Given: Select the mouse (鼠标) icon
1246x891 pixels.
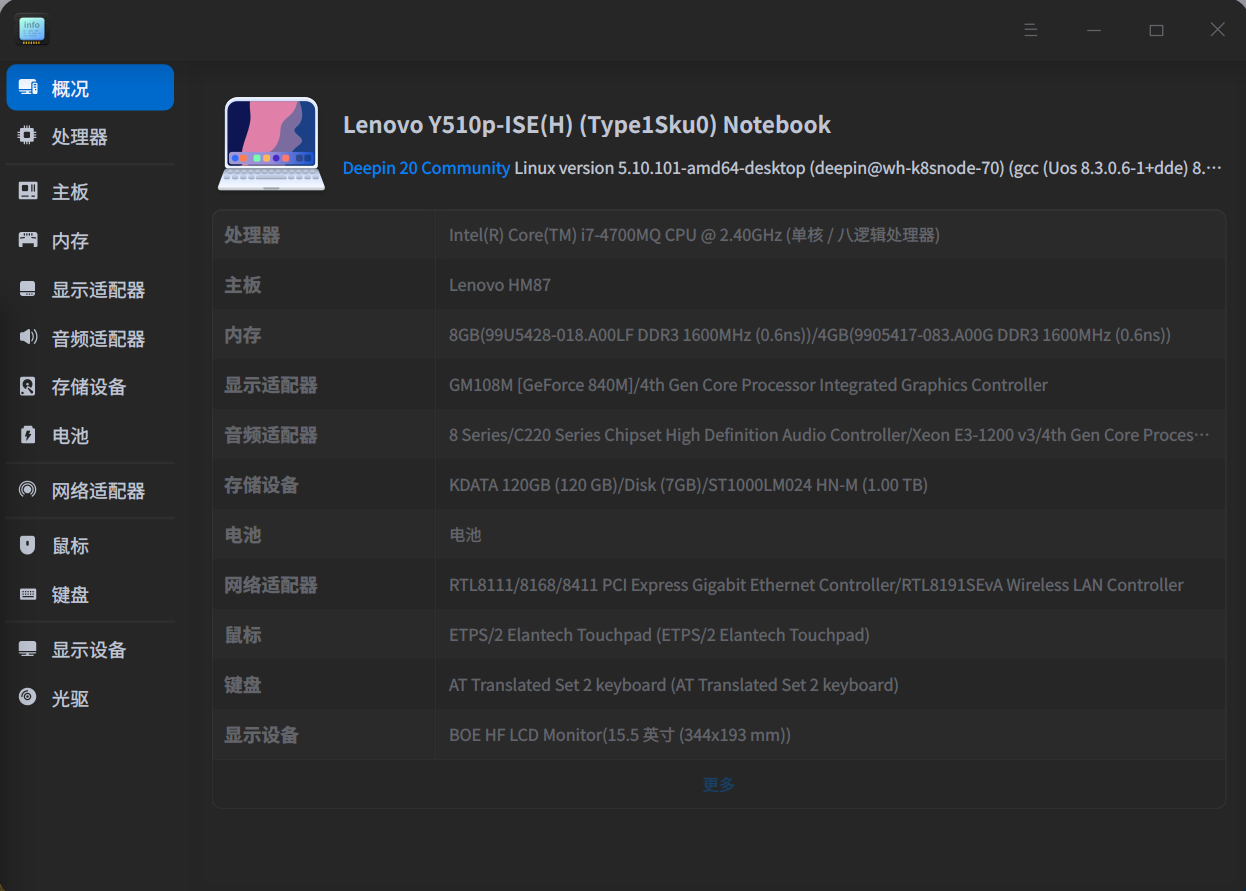Looking at the screenshot, I should [27, 544].
